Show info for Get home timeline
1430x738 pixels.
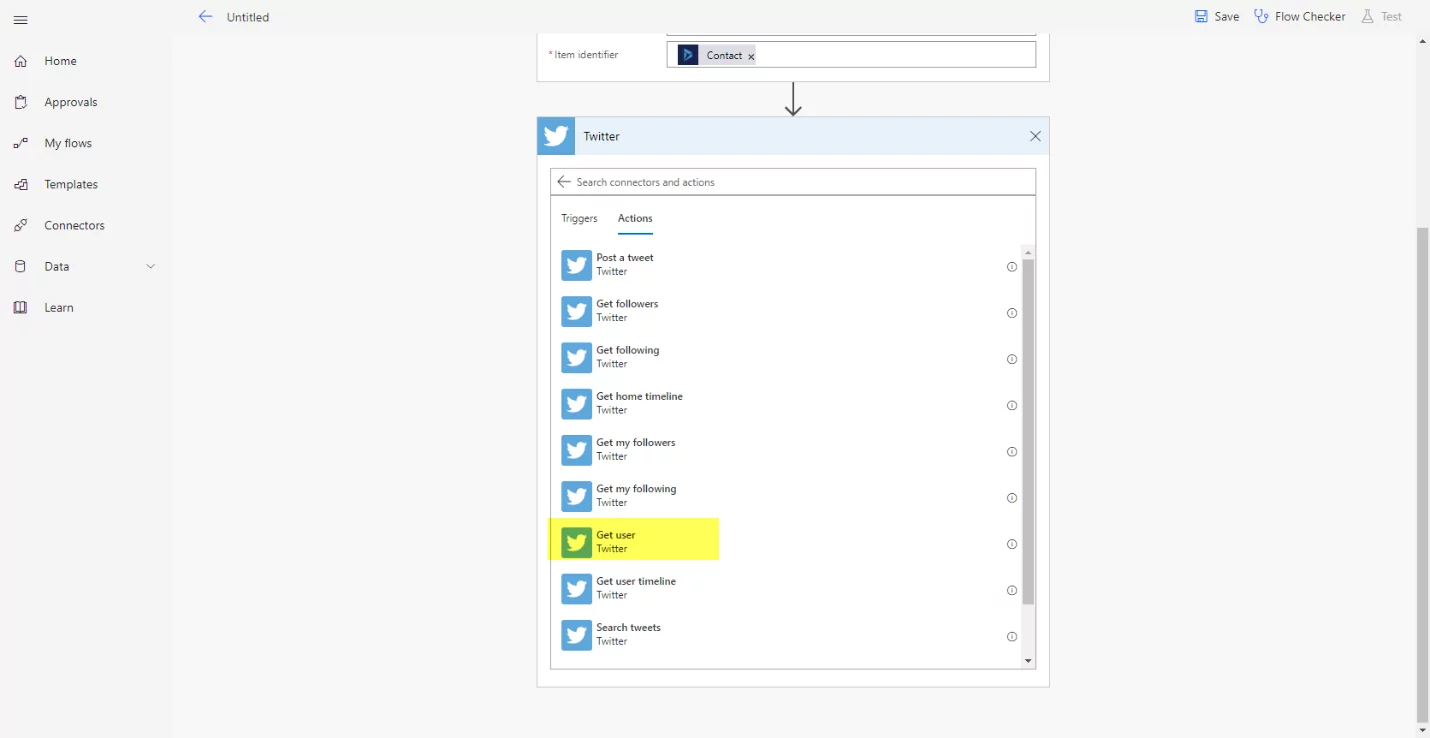tap(1012, 405)
